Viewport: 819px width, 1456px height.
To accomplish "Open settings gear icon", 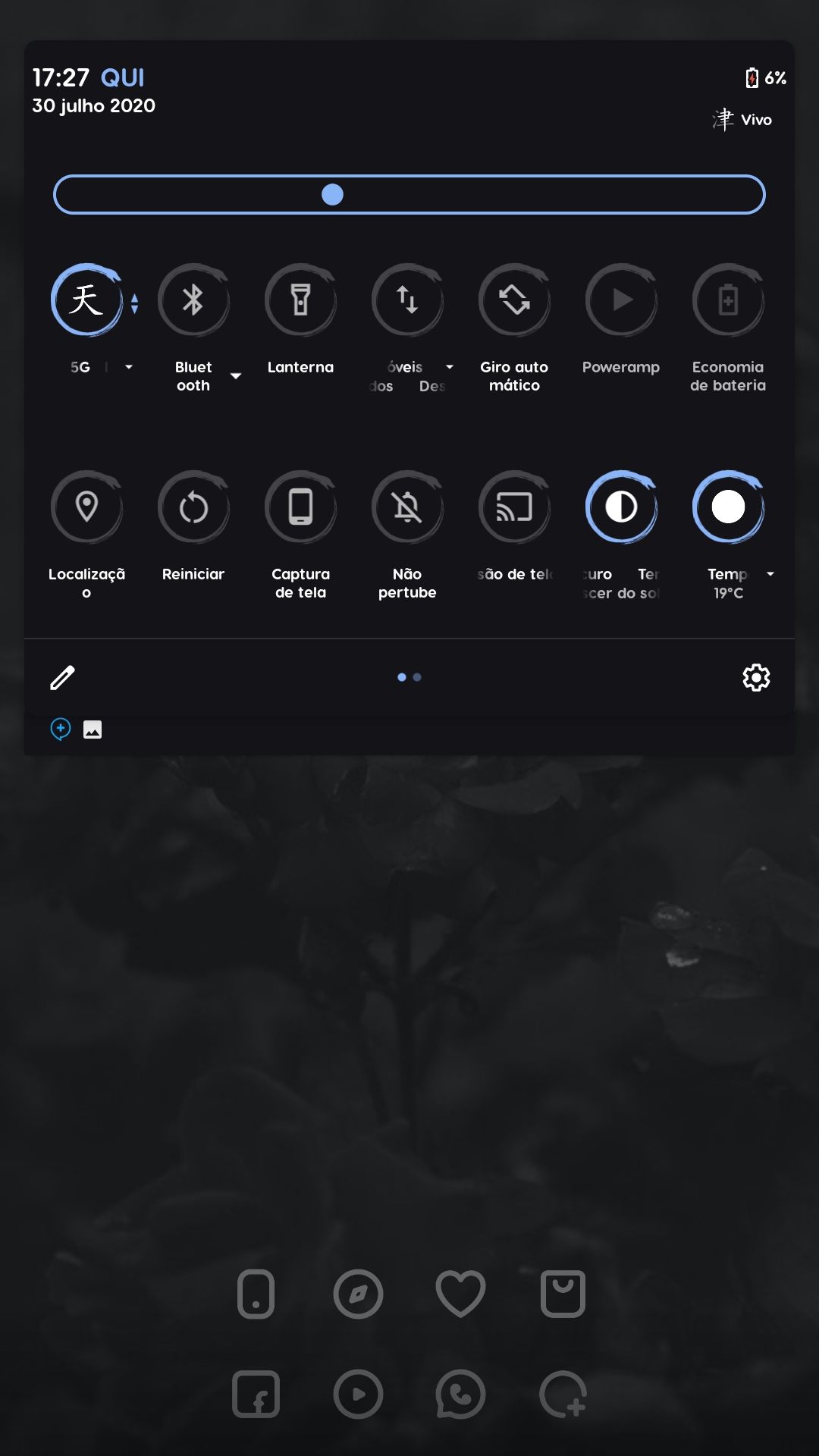I will pos(756,677).
